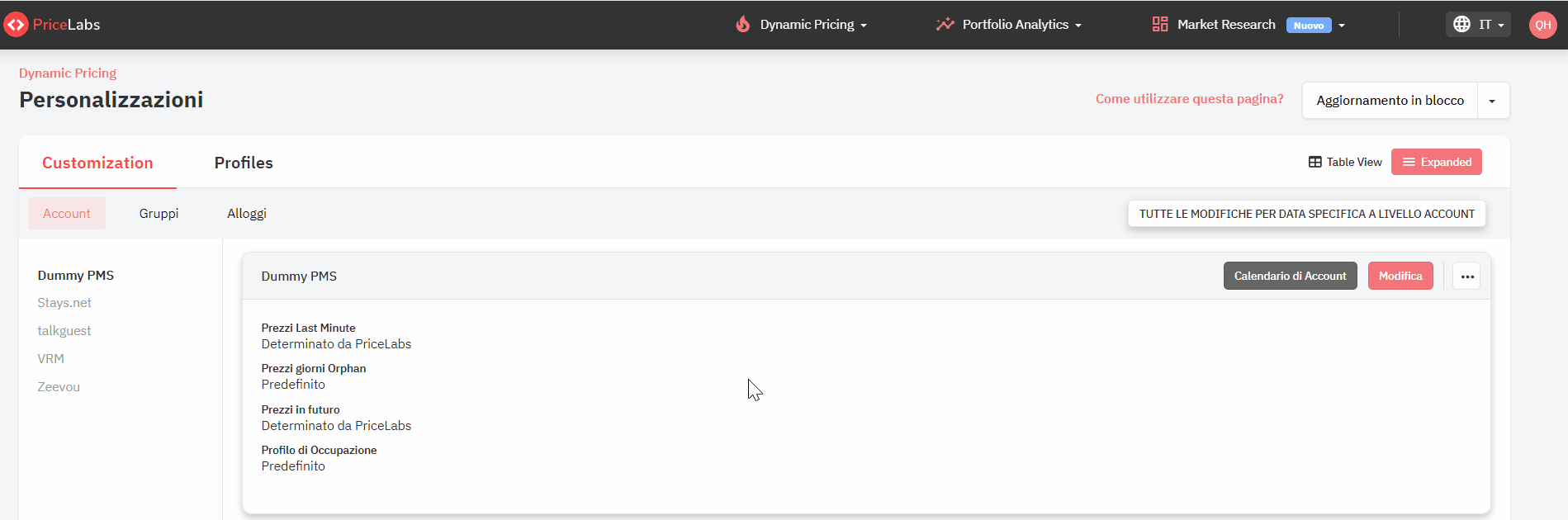Click the Expanded list icon
The image size is (1568, 520).
[1409, 163]
